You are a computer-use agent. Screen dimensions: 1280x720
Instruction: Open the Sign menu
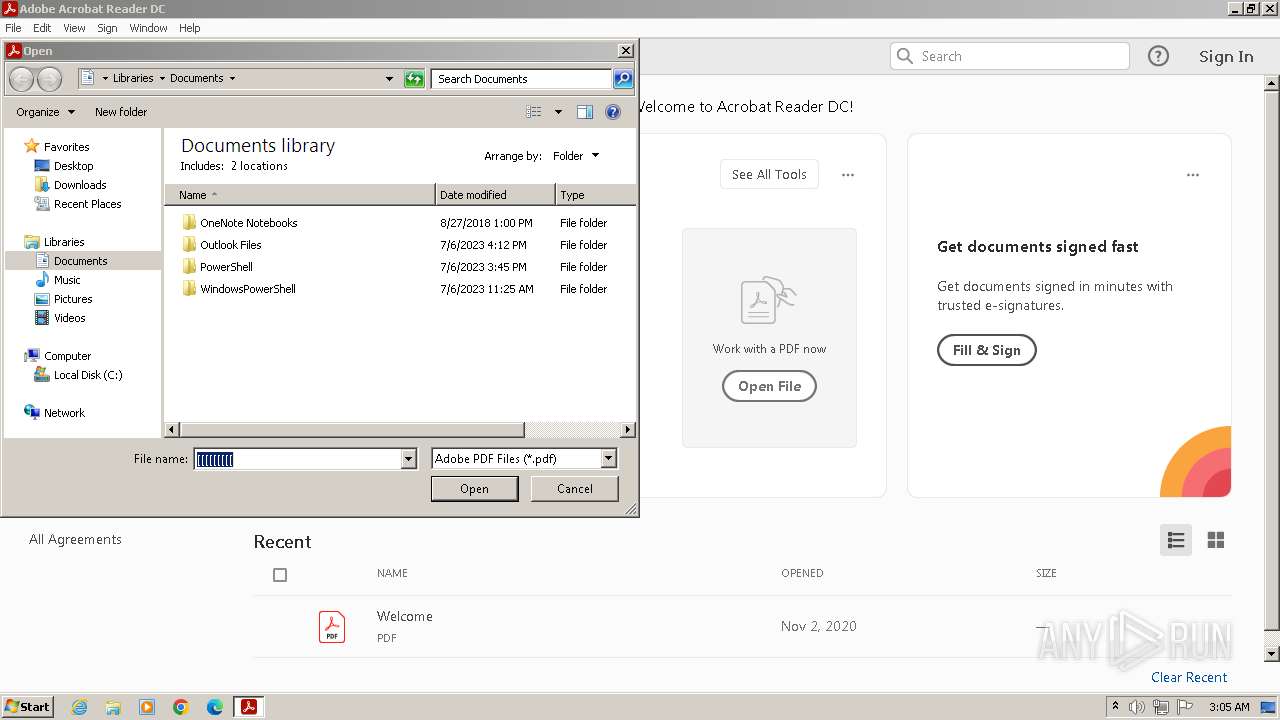tap(107, 28)
